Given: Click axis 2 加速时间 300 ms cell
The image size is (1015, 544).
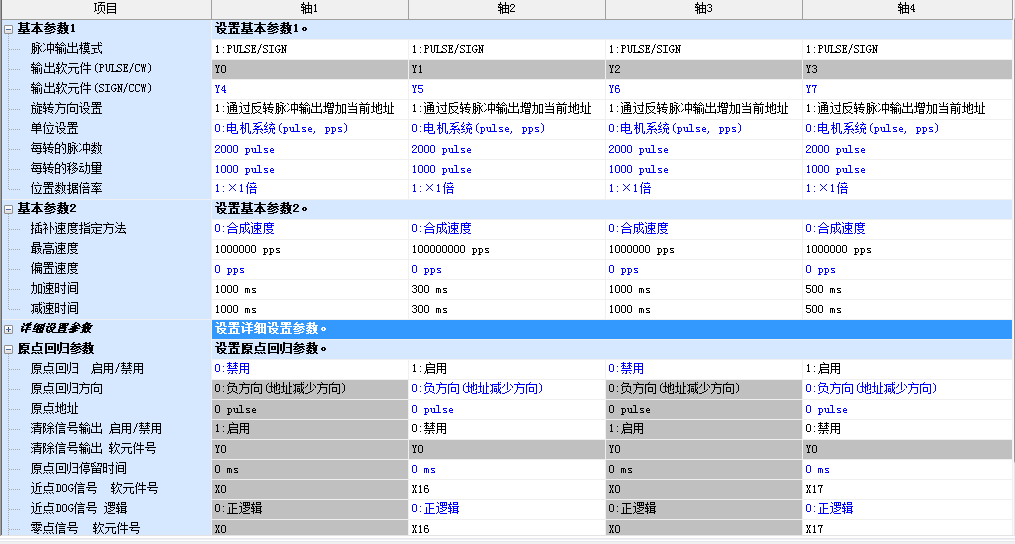Looking at the screenshot, I should pos(506,289).
